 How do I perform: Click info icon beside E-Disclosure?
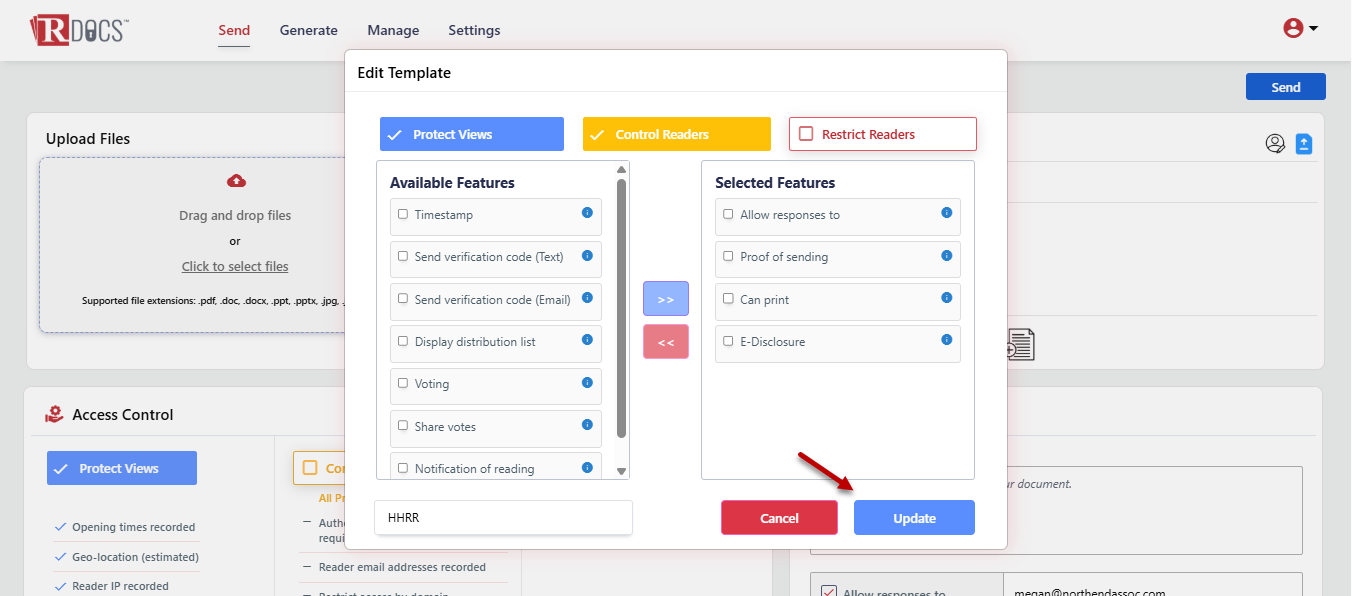946,340
